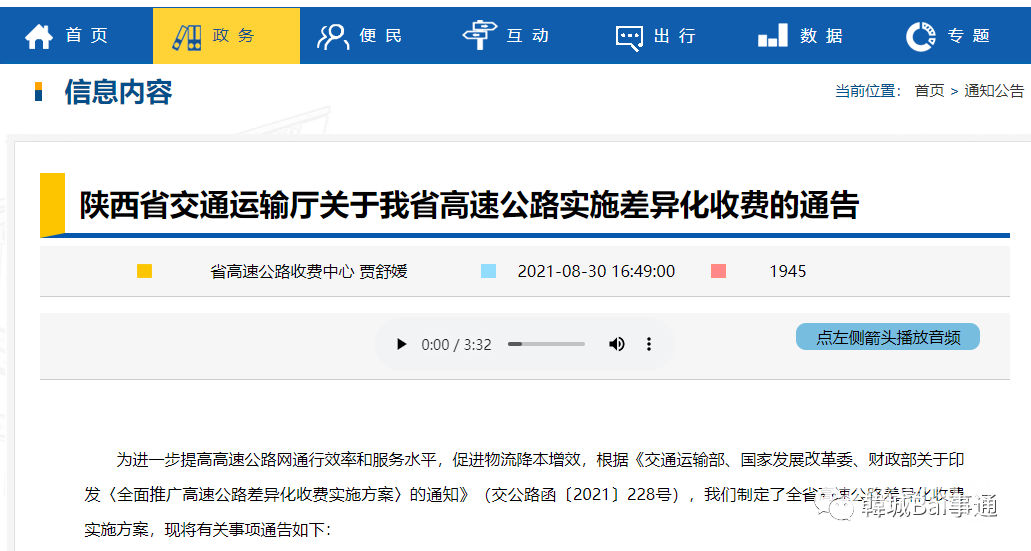The image size is (1031, 551).
Task: Click the folder binders icon for 政务
Action: coord(187,37)
